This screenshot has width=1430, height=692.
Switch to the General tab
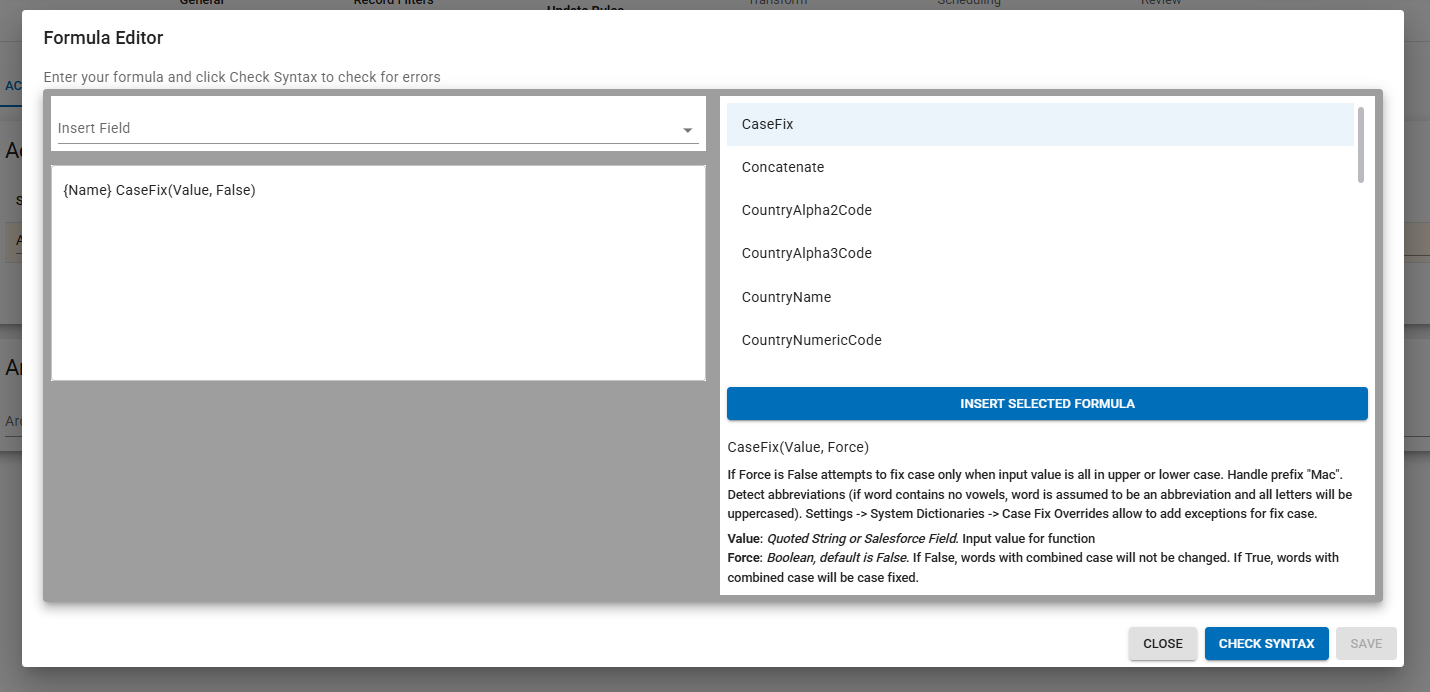click(201, 3)
